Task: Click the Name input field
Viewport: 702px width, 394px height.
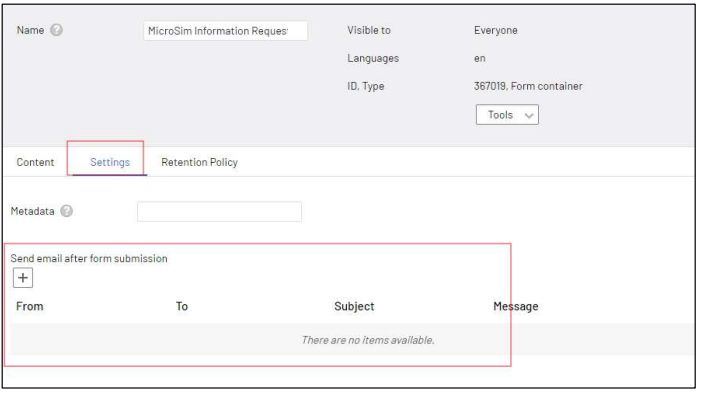Action: 225,31
